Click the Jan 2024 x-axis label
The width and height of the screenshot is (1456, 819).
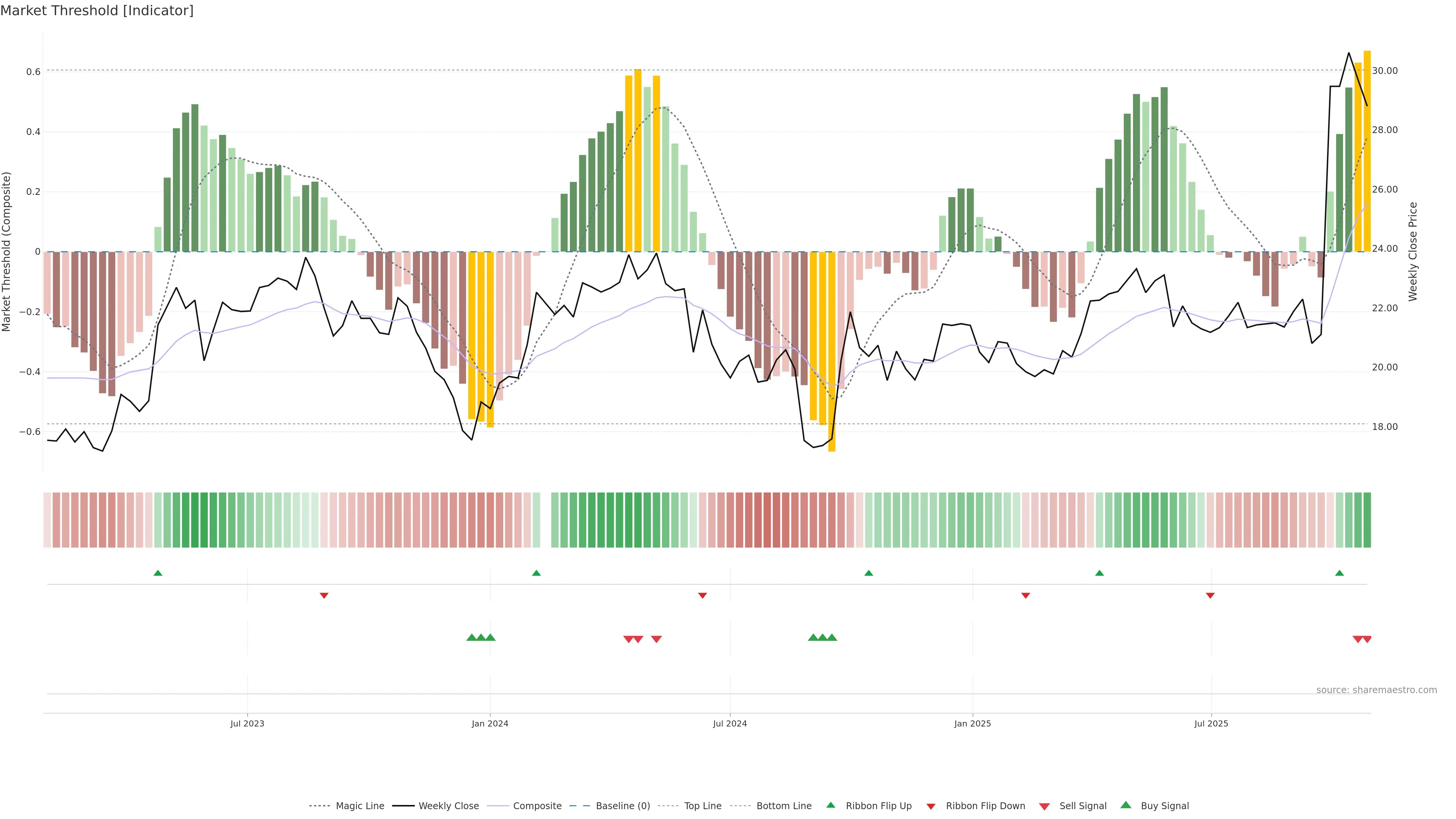pyautogui.click(x=490, y=723)
